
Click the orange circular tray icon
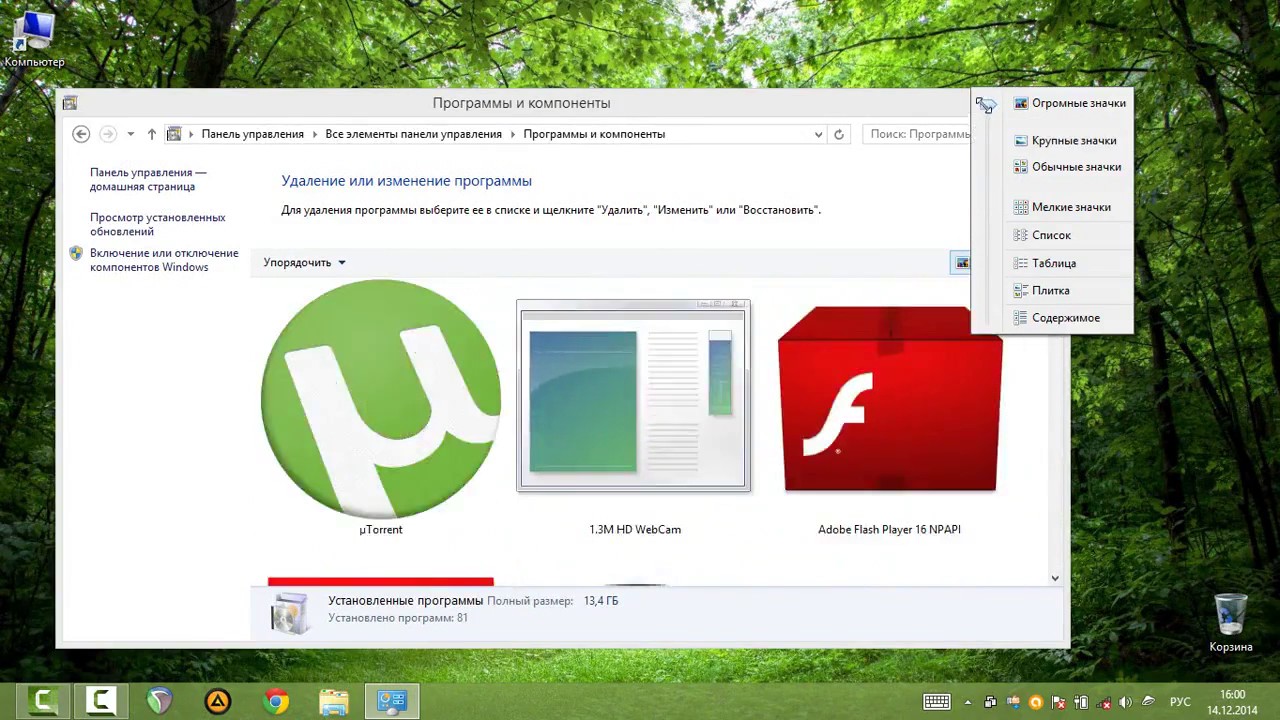[1036, 702]
